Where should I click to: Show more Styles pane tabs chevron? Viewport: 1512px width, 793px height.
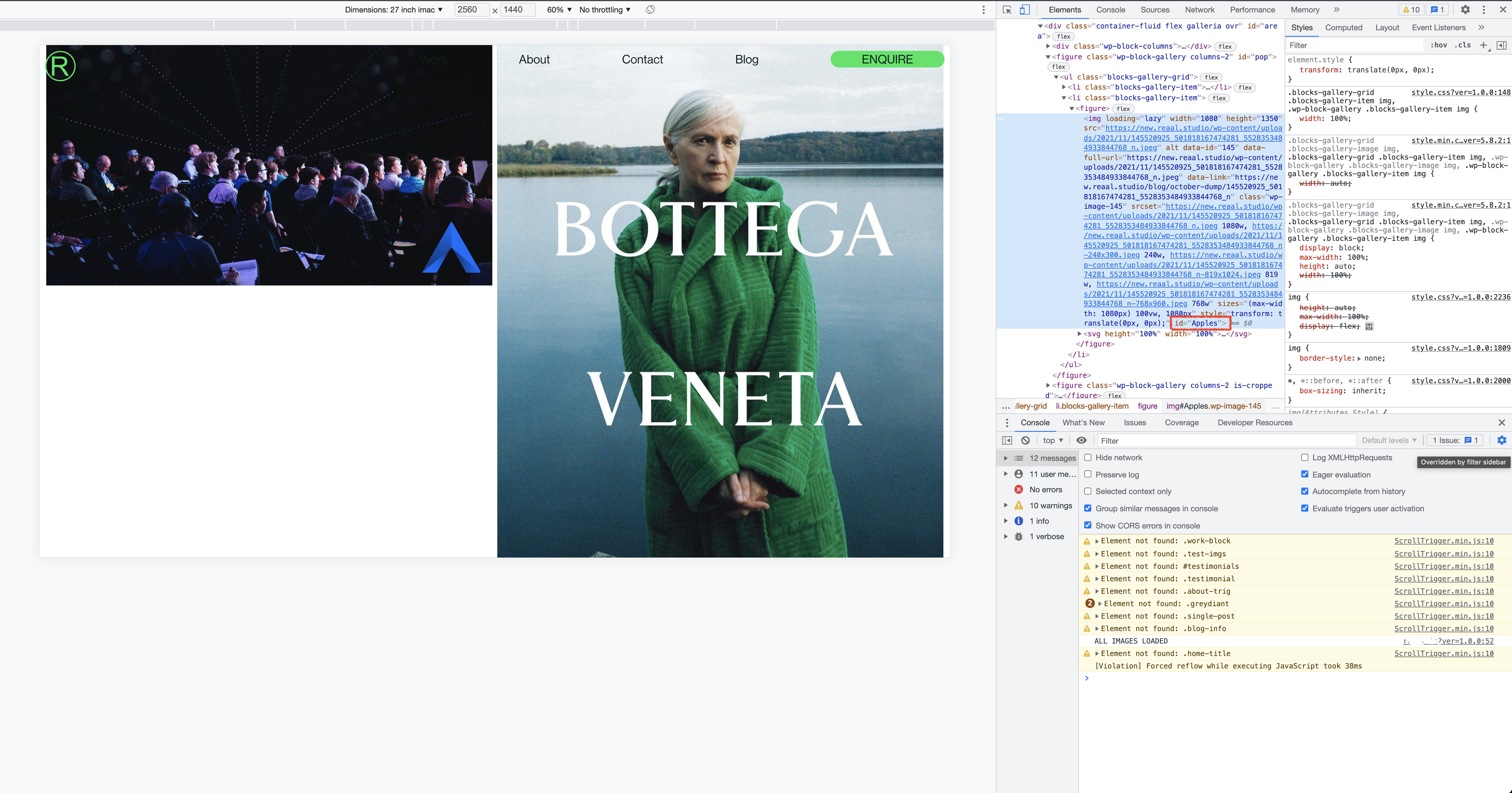click(1481, 28)
